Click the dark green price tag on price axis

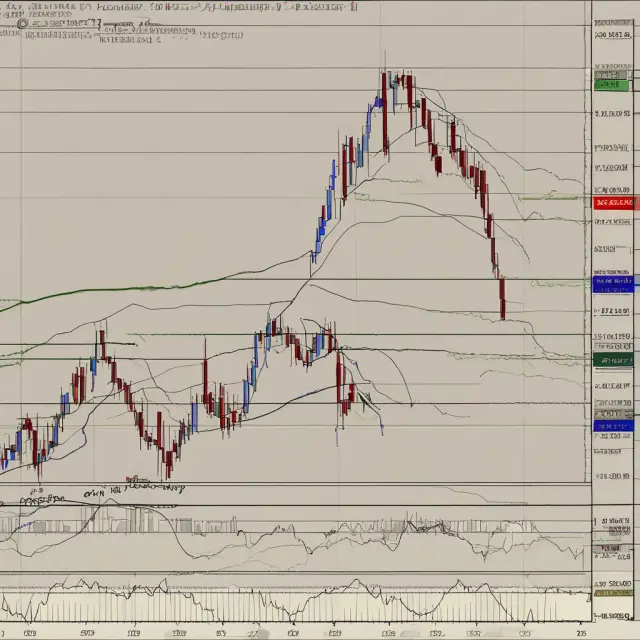[613, 360]
